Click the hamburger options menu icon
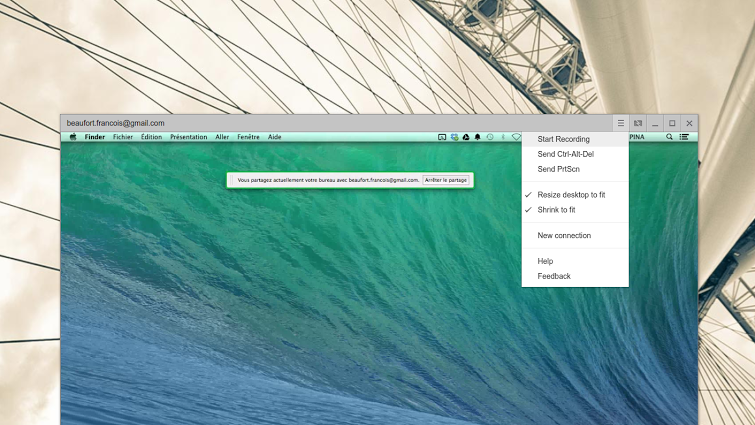Image resolution: width=755 pixels, height=425 pixels. pos(620,123)
